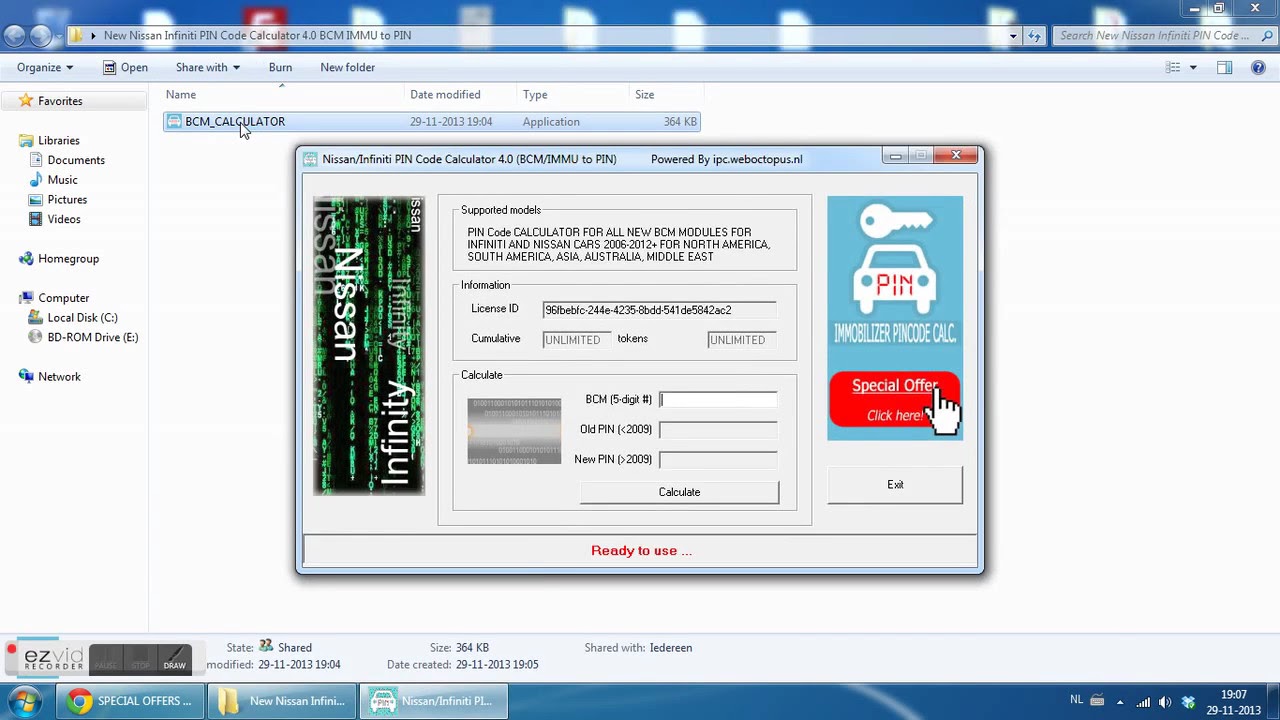Image resolution: width=1280 pixels, height=720 pixels.
Task: Click the on-screen keyboard tray icon
Action: [x=1097, y=702]
